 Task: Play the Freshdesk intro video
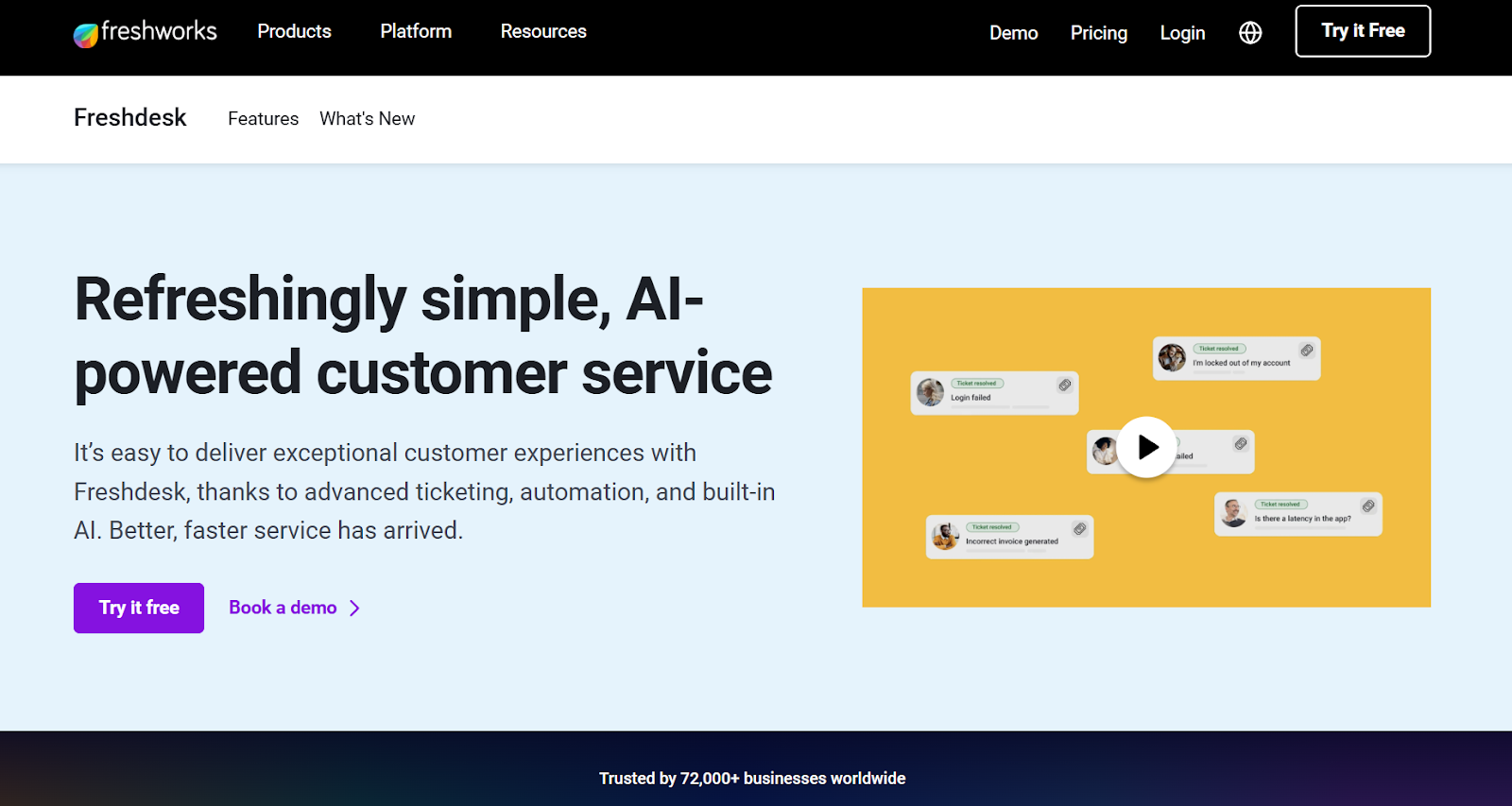1146,447
